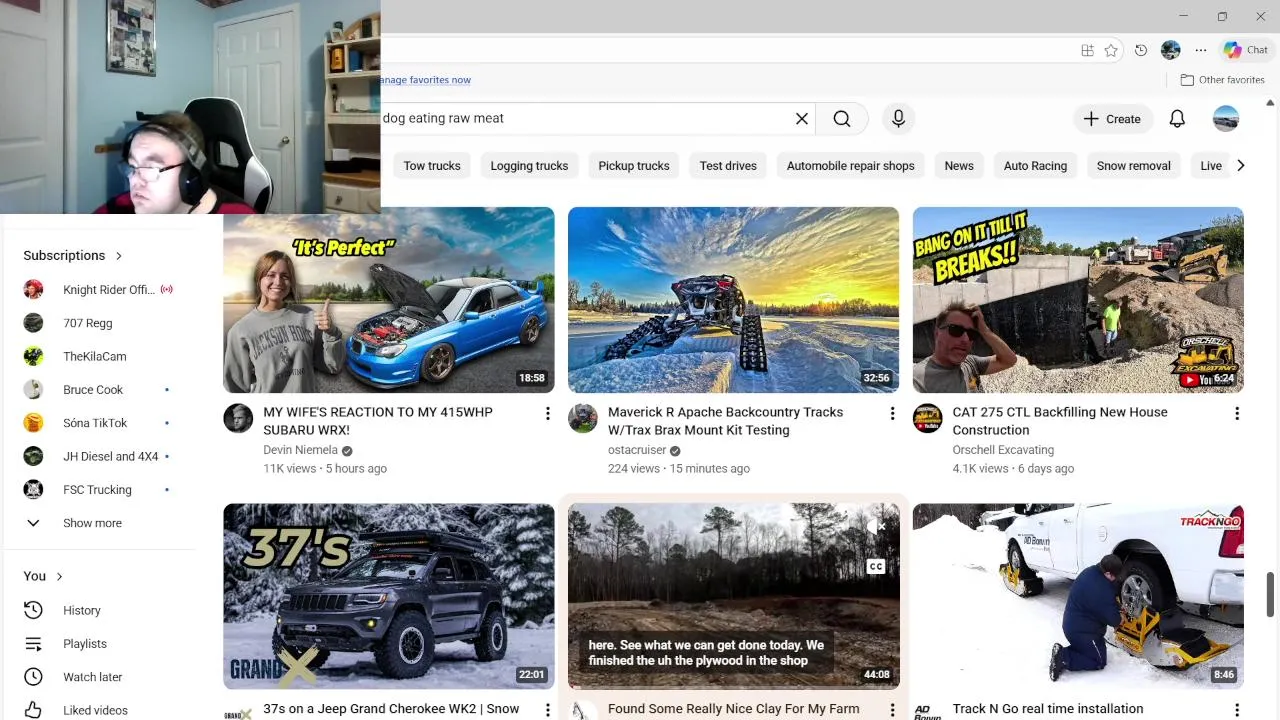Select the Test drives filter chip
This screenshot has width=1280, height=720.
click(x=728, y=166)
